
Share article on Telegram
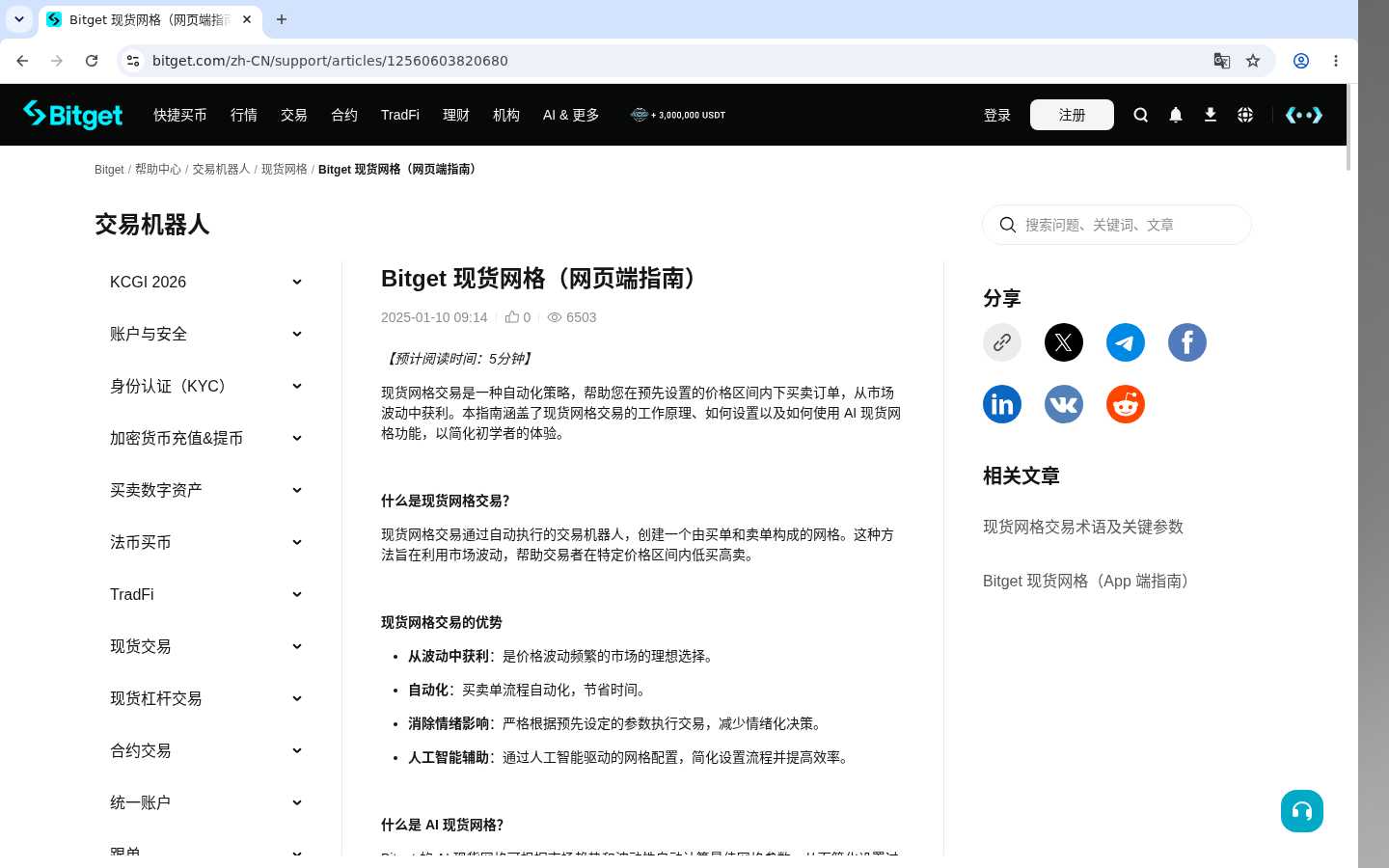tap(1126, 342)
